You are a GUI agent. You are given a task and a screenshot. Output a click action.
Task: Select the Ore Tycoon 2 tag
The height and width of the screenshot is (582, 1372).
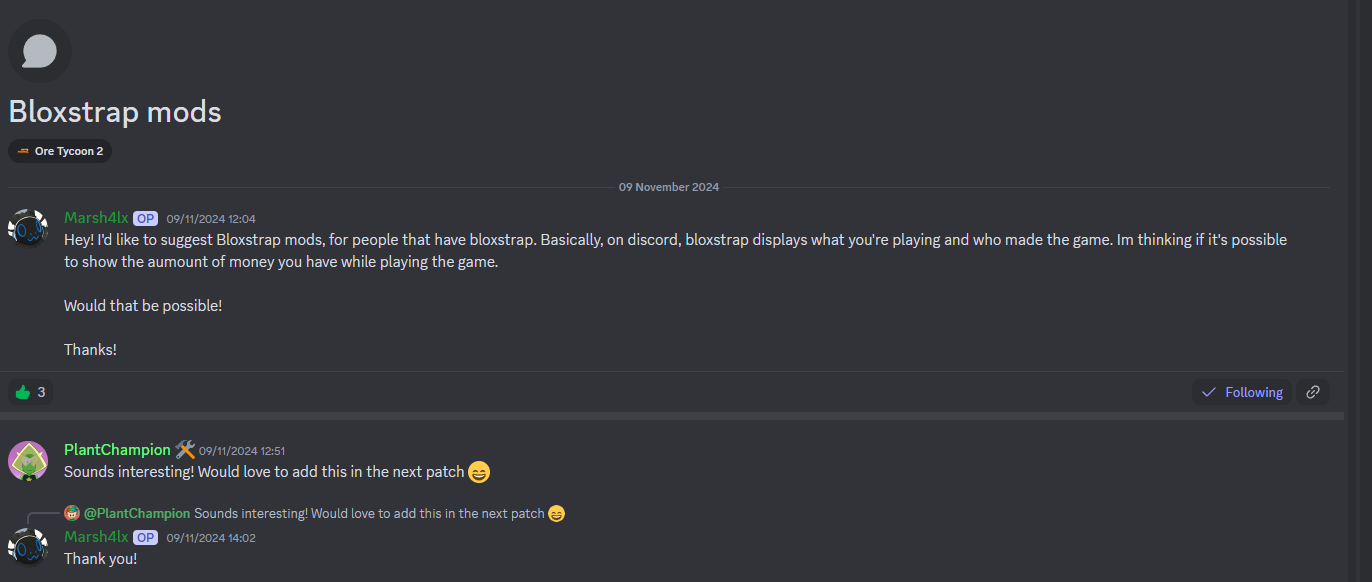pyautogui.click(x=59, y=151)
